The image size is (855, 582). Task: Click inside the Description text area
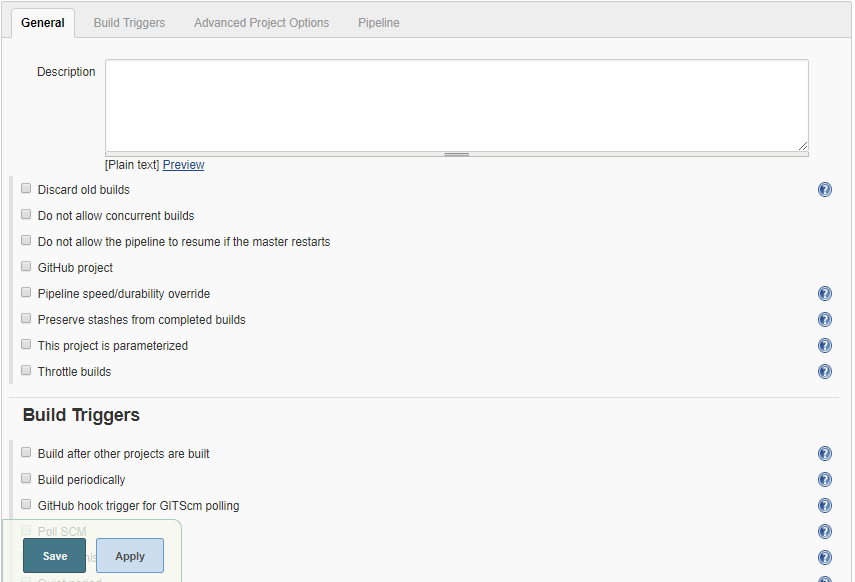pos(455,103)
